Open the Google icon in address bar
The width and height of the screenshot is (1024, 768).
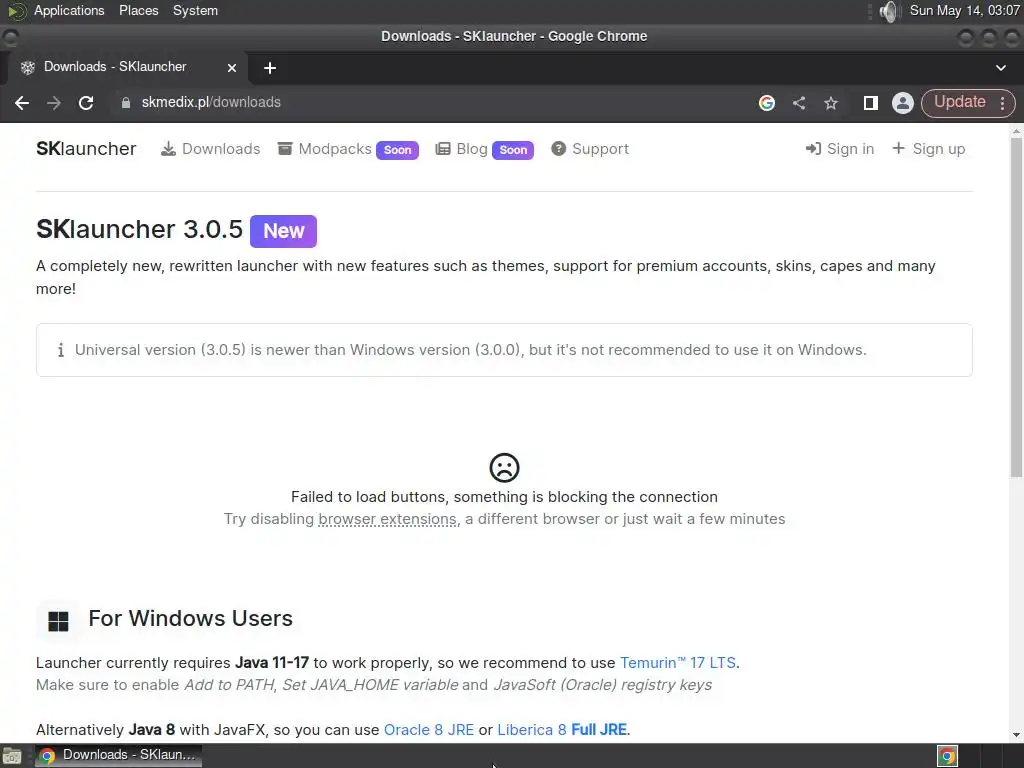pyautogui.click(x=767, y=103)
